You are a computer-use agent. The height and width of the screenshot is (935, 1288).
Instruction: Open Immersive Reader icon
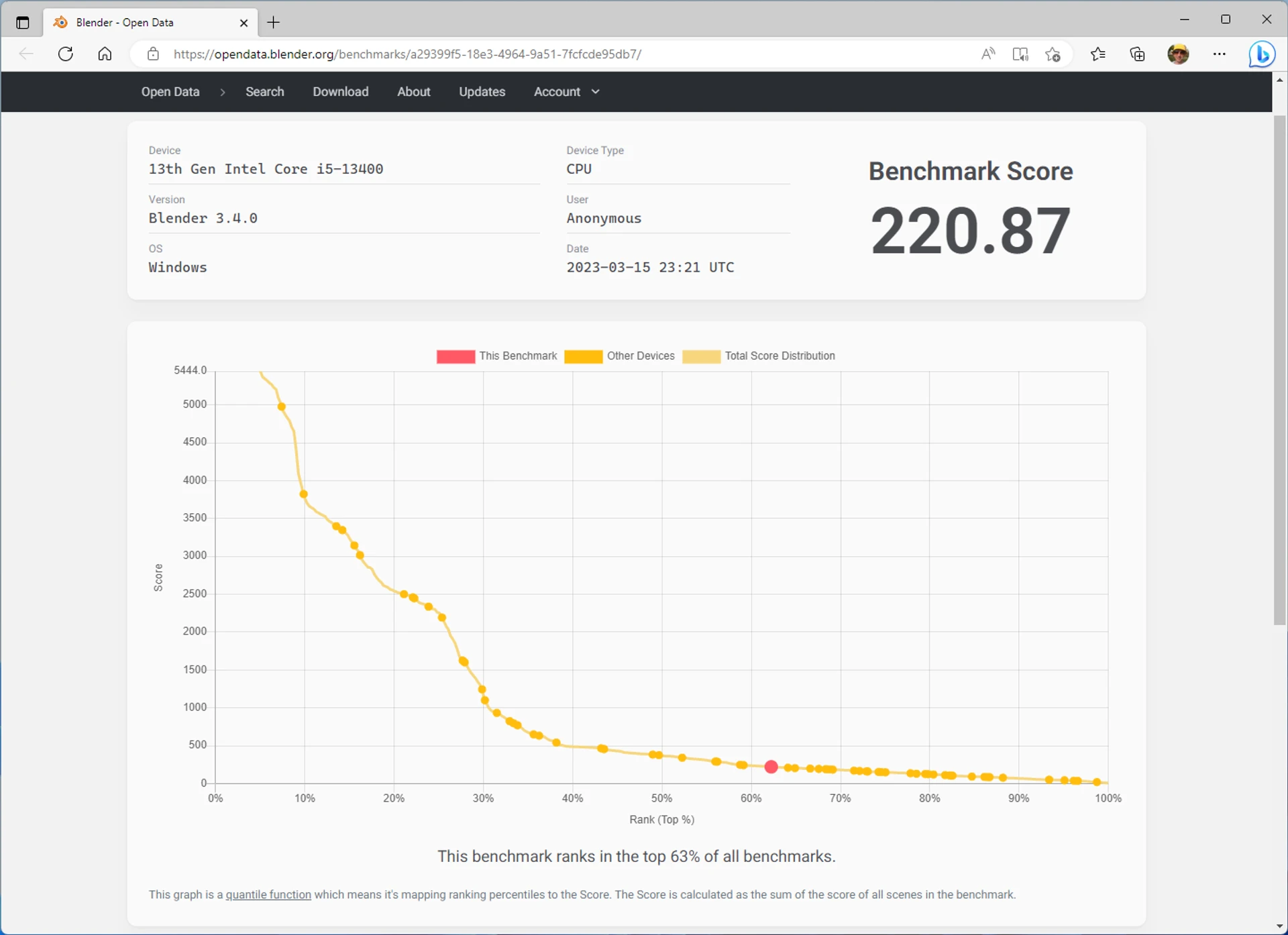point(1020,54)
